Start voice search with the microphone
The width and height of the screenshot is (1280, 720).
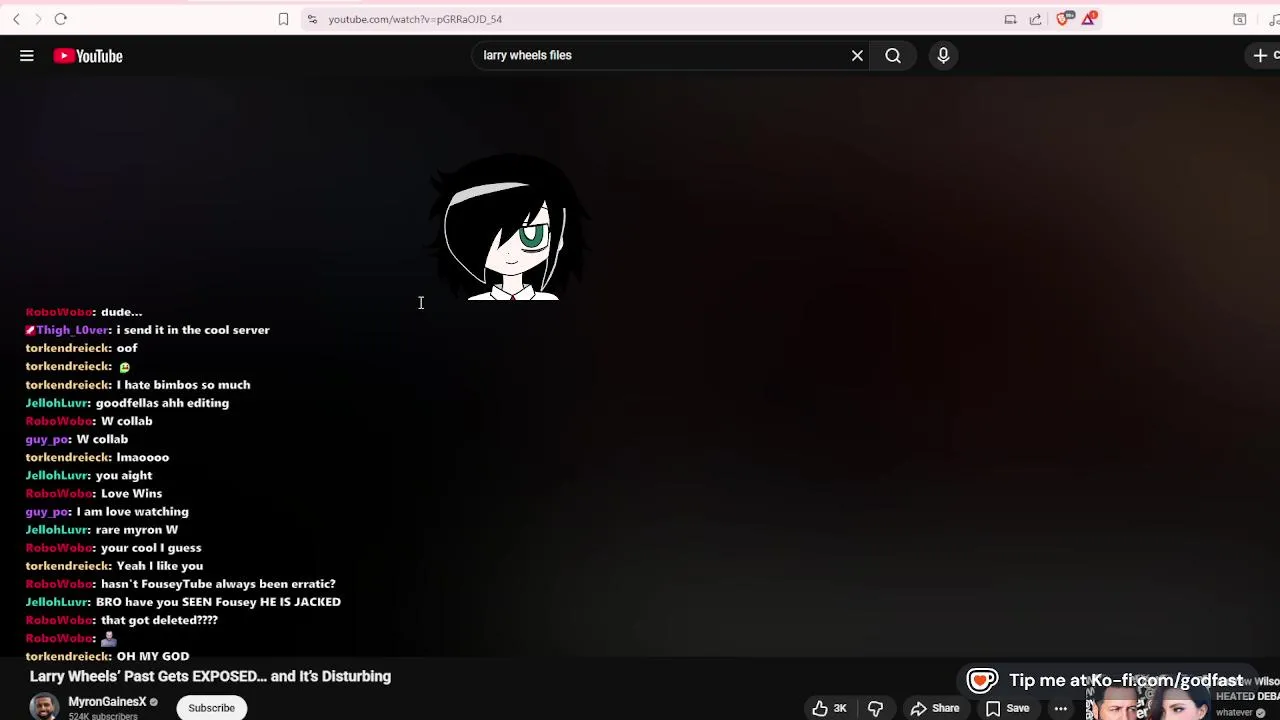[943, 56]
